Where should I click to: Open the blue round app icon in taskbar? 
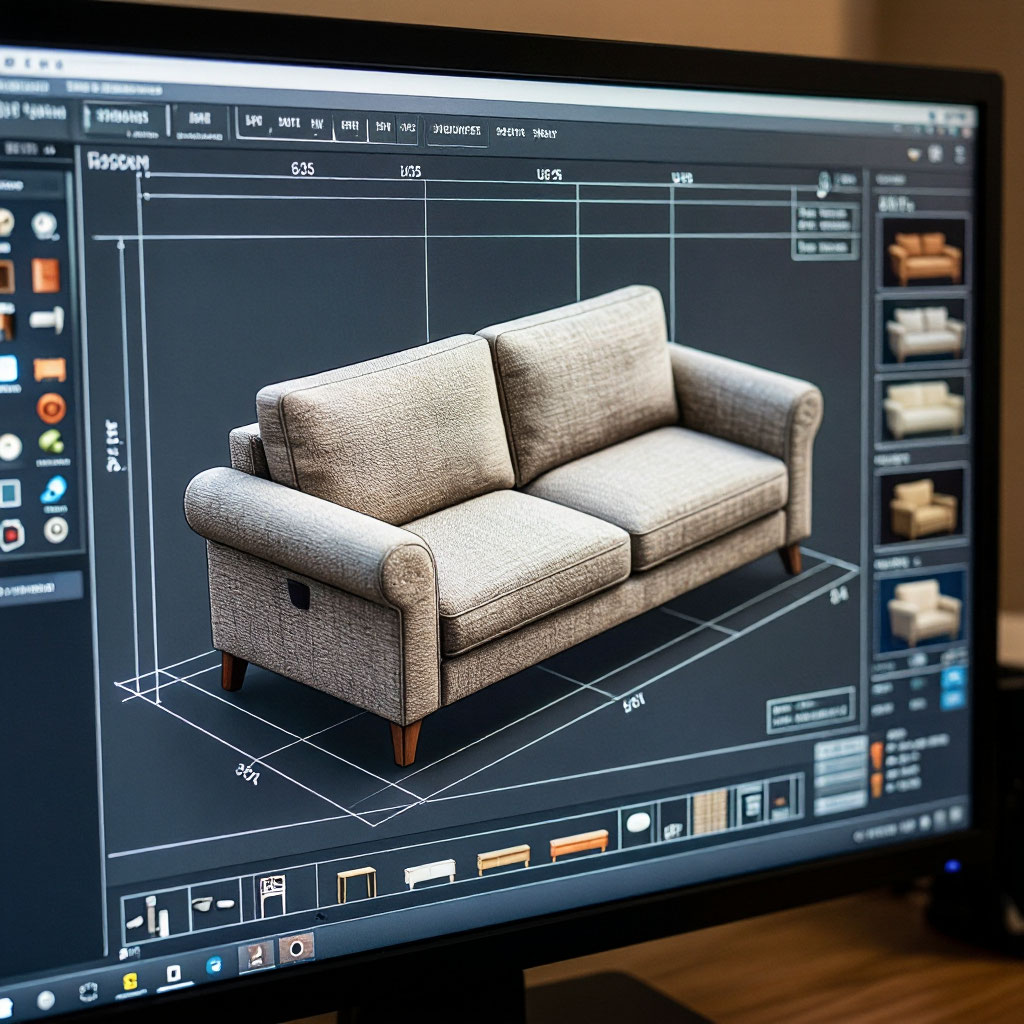point(214,965)
